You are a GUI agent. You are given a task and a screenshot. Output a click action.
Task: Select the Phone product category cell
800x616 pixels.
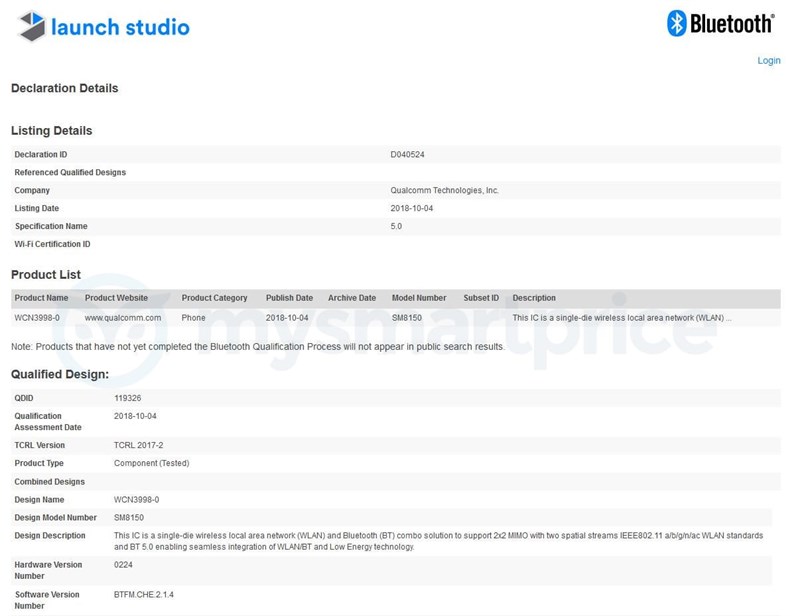point(193,318)
